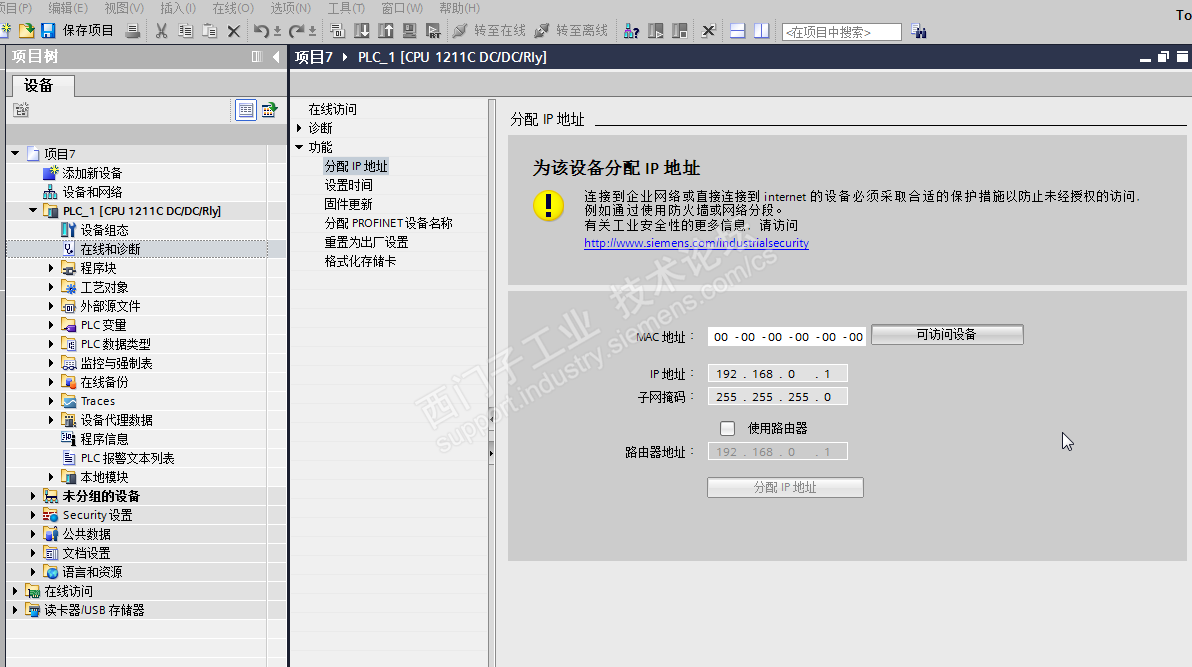
Task: Click the 子网掩码 field
Action: click(777, 396)
